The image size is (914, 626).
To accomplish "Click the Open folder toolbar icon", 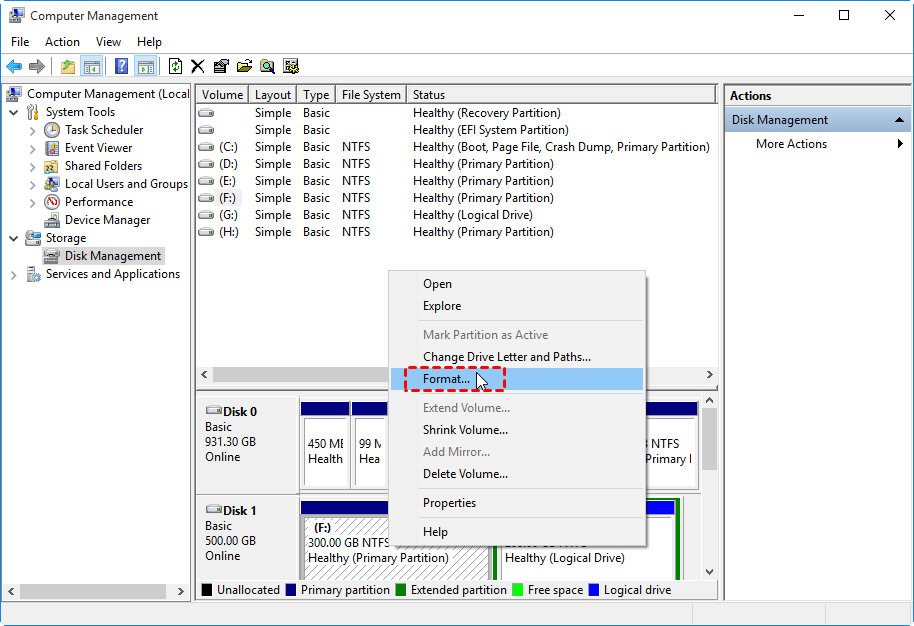I will [244, 66].
